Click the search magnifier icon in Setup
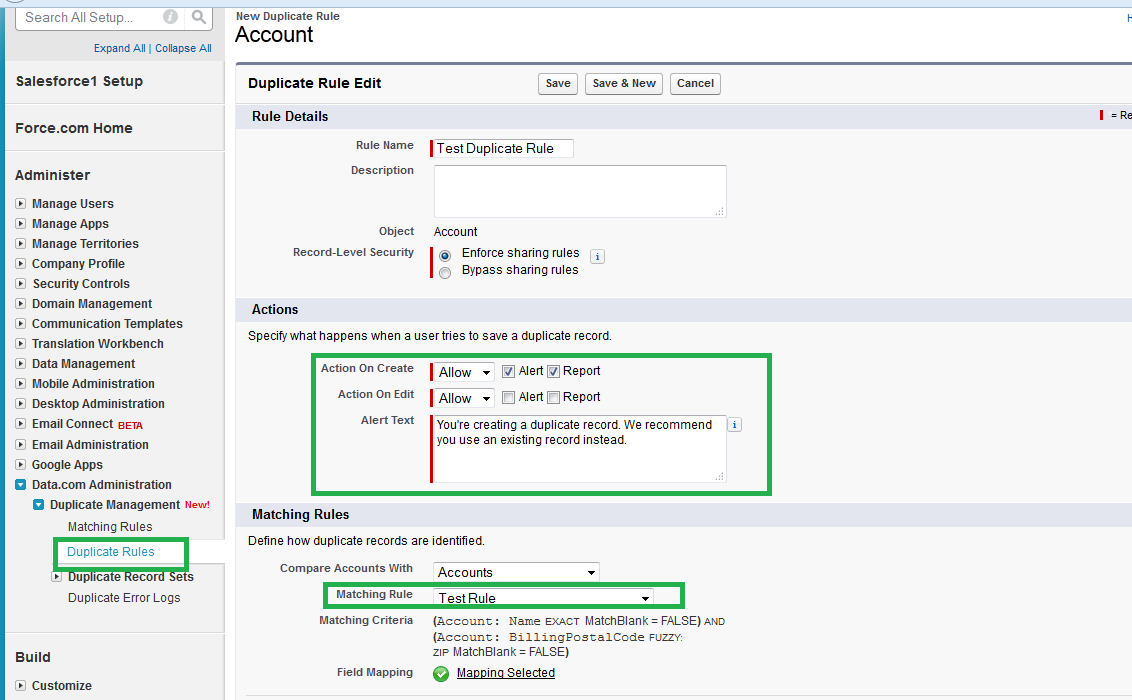 point(199,17)
